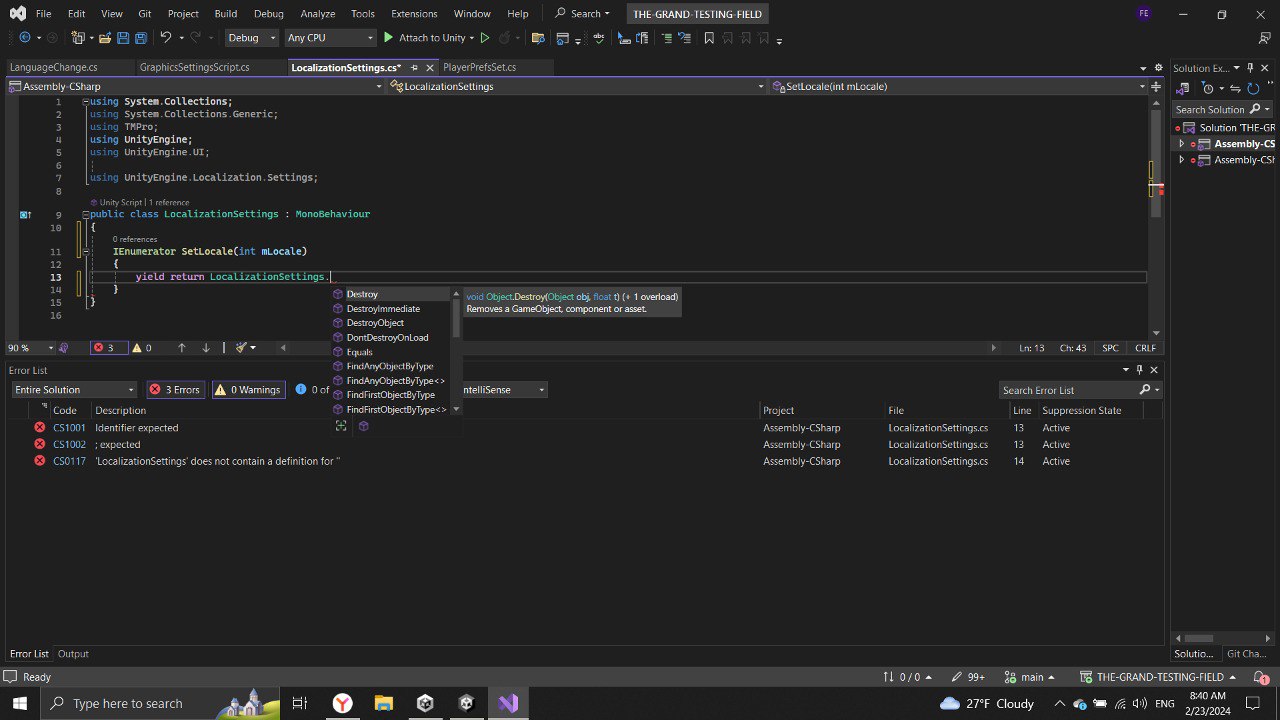Open the Git menu

(144, 13)
